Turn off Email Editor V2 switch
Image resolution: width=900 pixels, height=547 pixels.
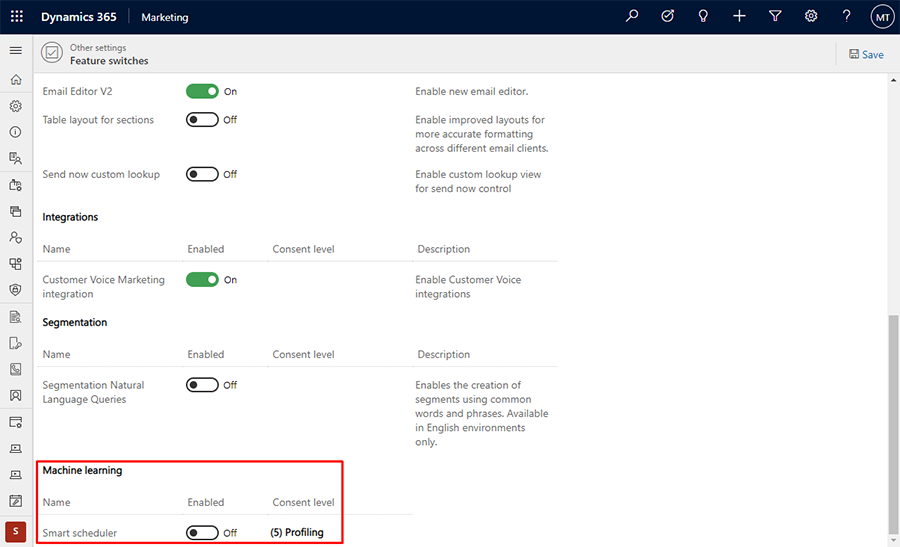202,91
